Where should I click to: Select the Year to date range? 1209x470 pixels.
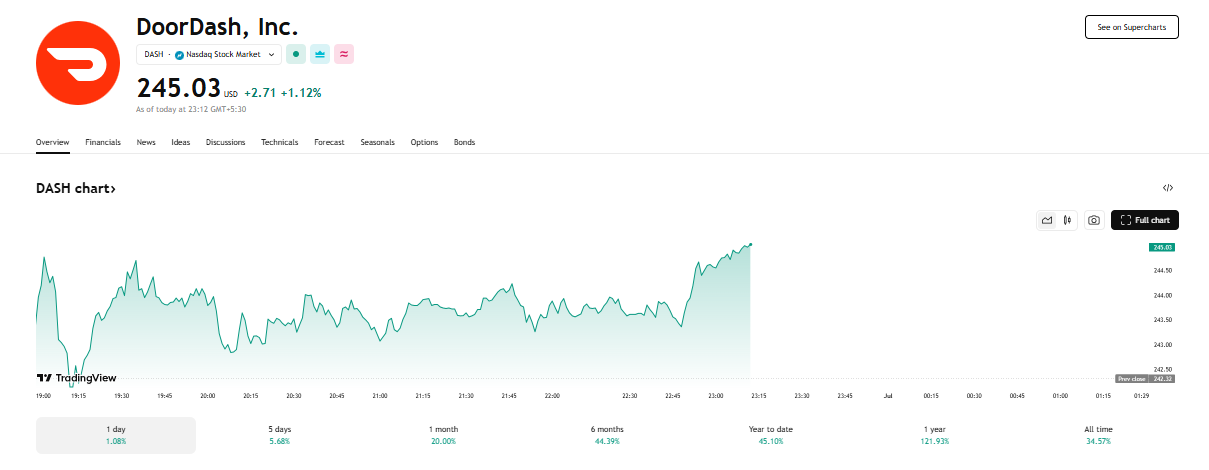point(771,435)
